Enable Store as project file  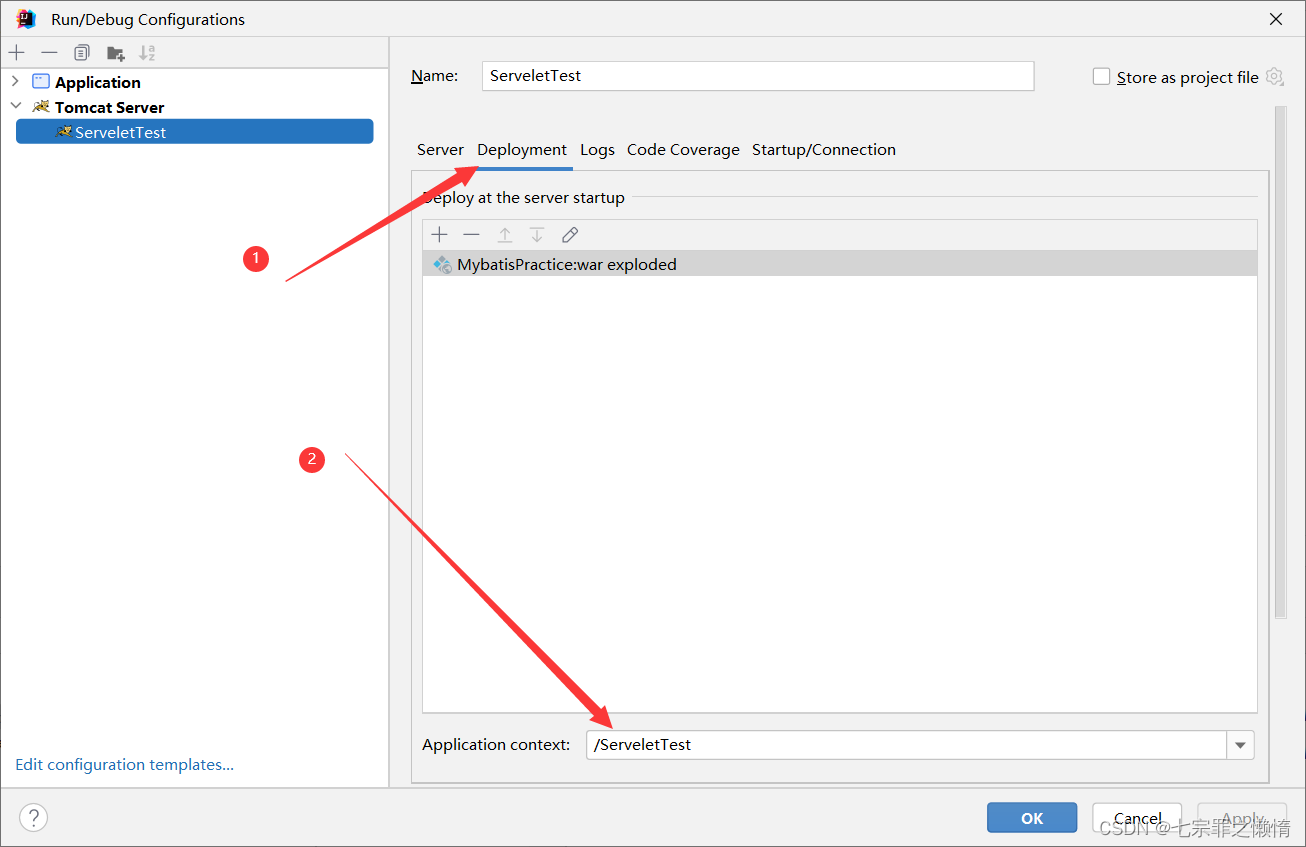click(x=1101, y=77)
